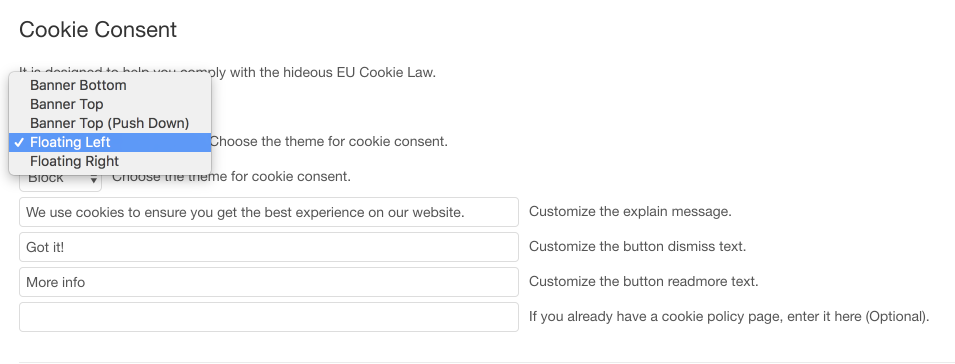Click "Customize the button dismiss text." label
This screenshot has width=955, height=364.
point(637,247)
